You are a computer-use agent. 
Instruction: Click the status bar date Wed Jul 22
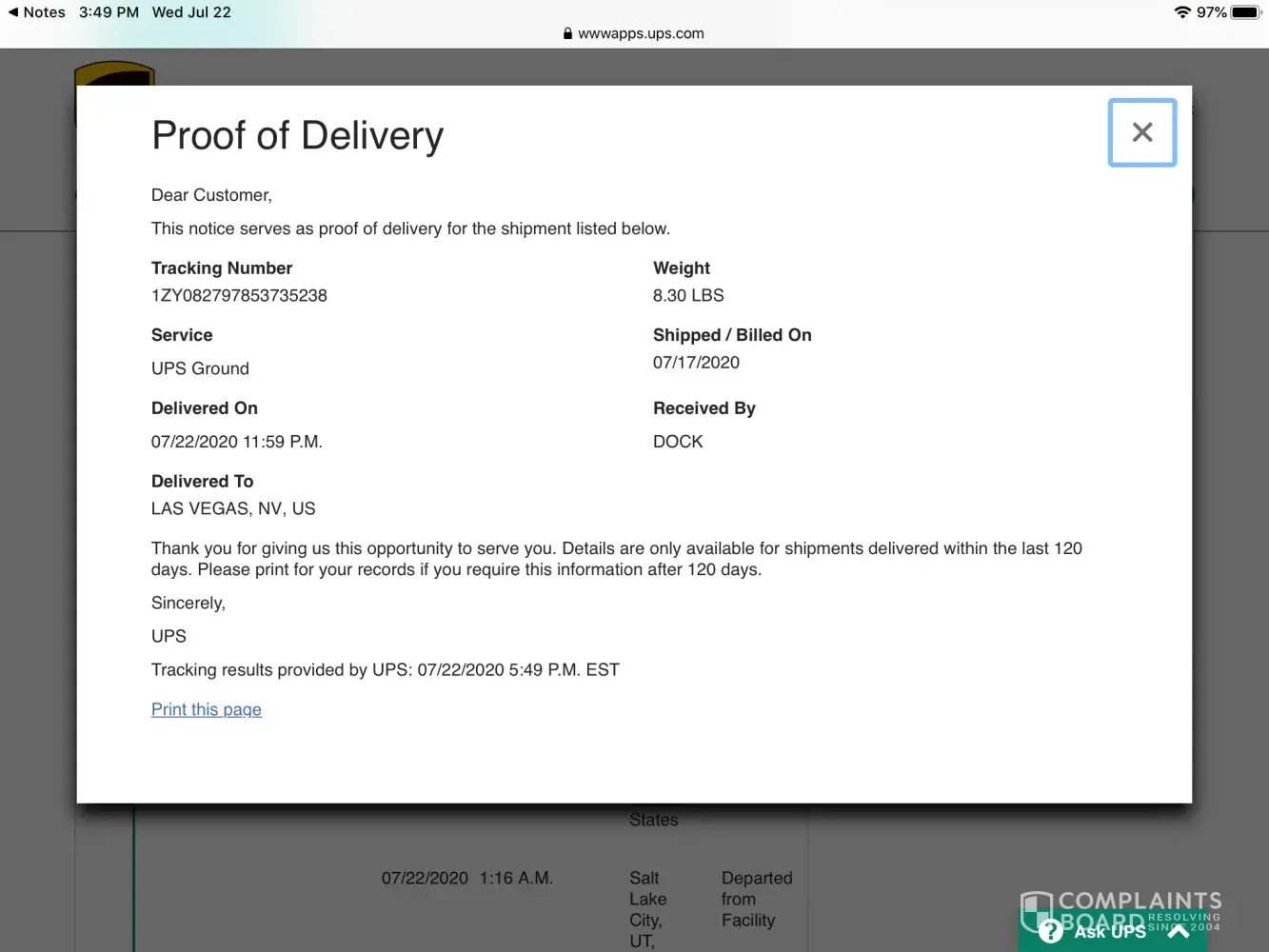point(191,12)
